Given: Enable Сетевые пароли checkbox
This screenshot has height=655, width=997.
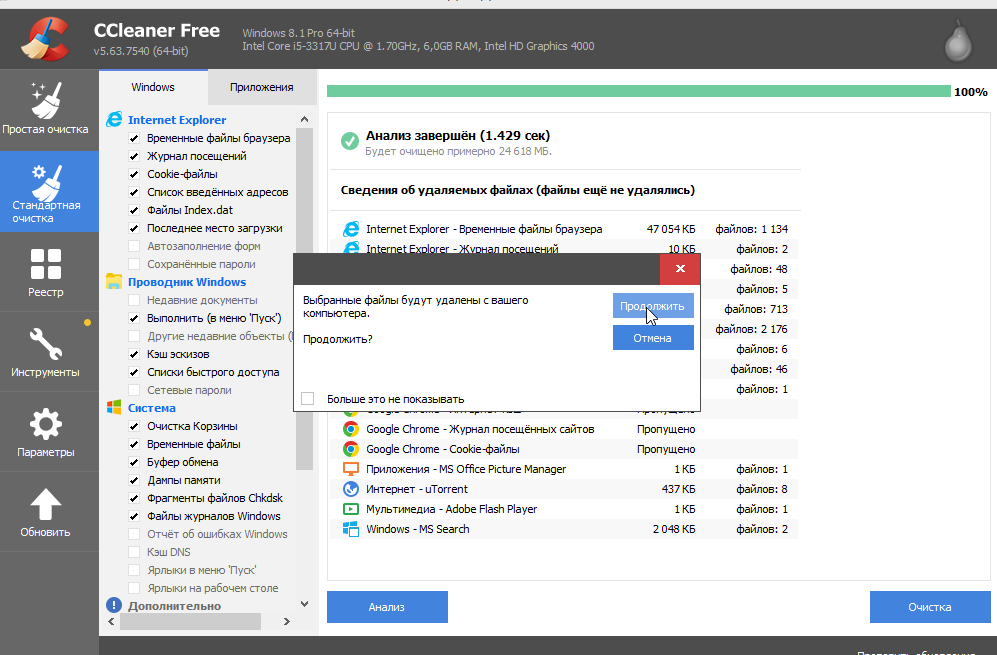Looking at the screenshot, I should [x=134, y=390].
